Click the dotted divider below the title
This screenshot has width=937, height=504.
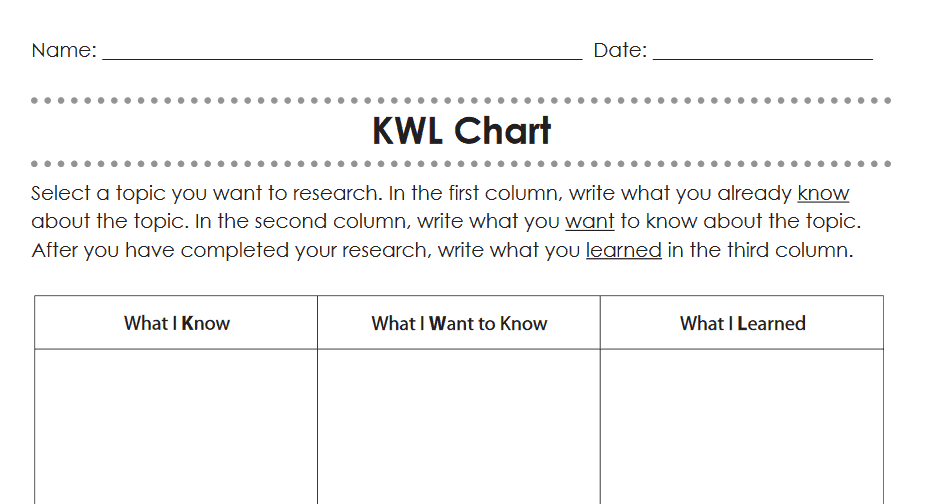461,163
